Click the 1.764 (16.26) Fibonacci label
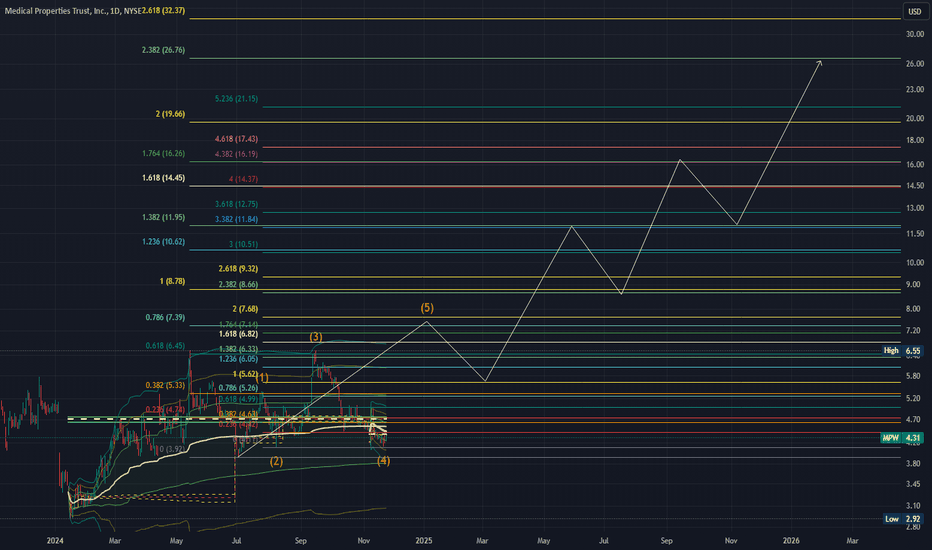 coord(163,153)
